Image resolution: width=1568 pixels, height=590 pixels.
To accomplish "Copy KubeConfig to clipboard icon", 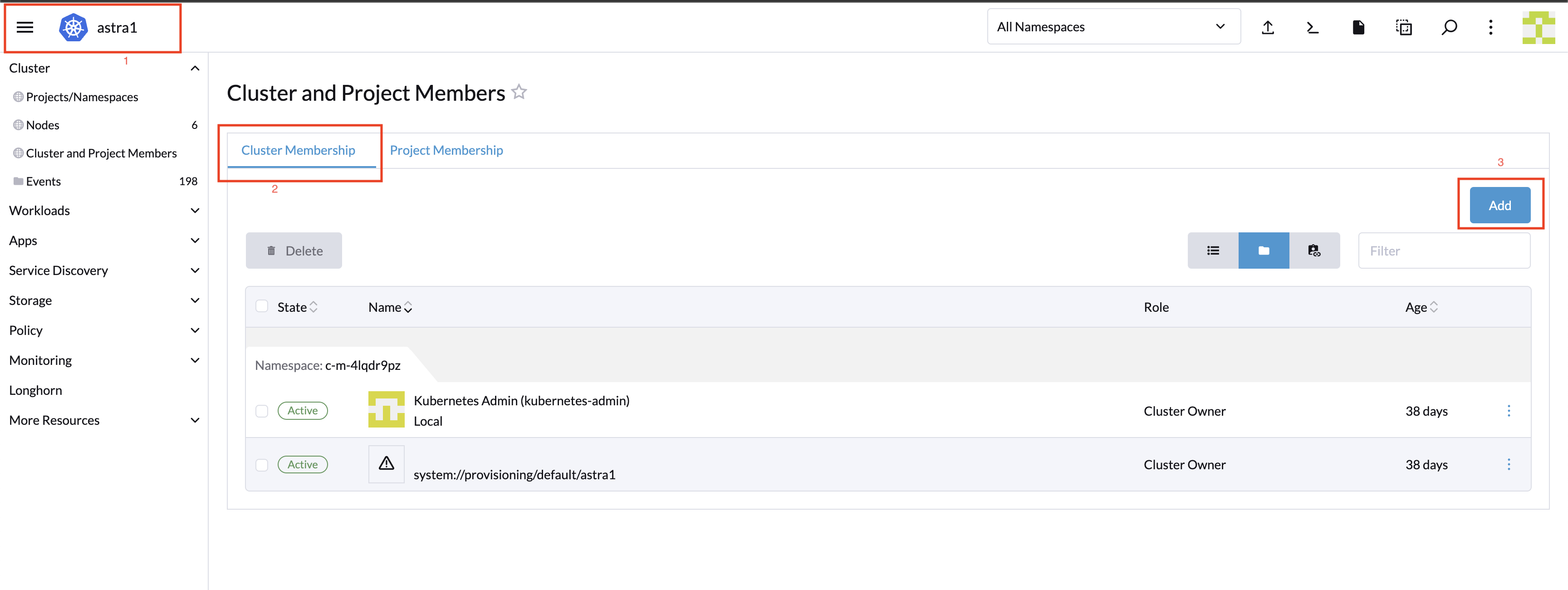I will click(x=1404, y=27).
